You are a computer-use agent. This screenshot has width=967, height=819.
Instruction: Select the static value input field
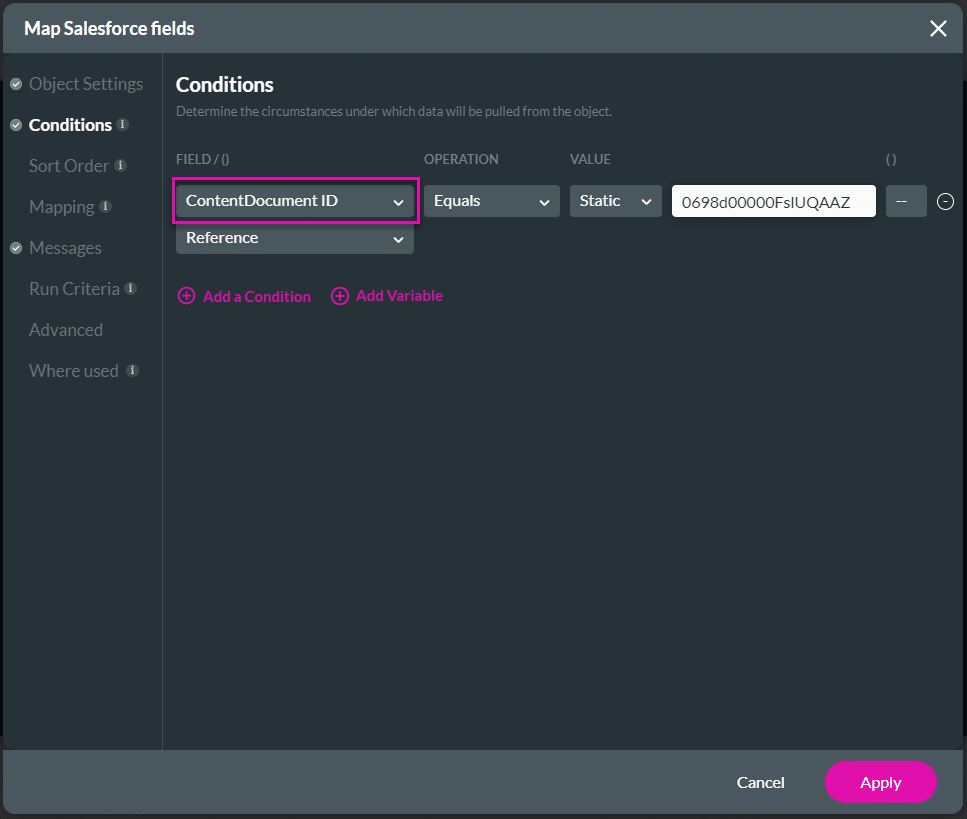[773, 201]
